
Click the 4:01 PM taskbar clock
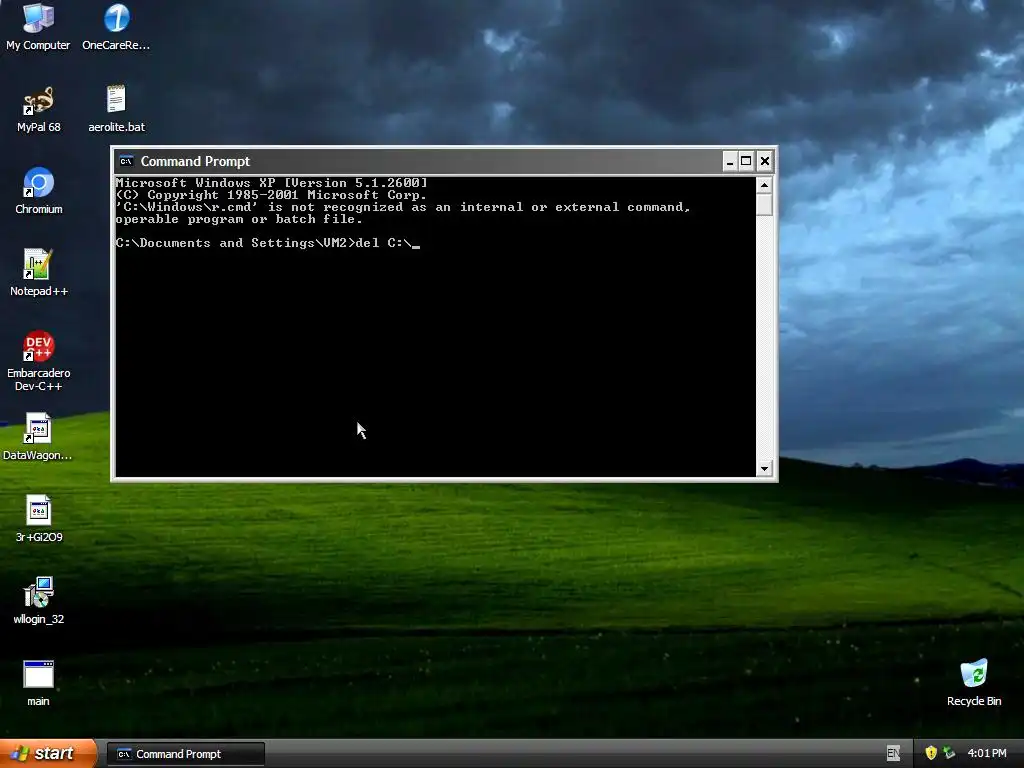[x=987, y=753]
